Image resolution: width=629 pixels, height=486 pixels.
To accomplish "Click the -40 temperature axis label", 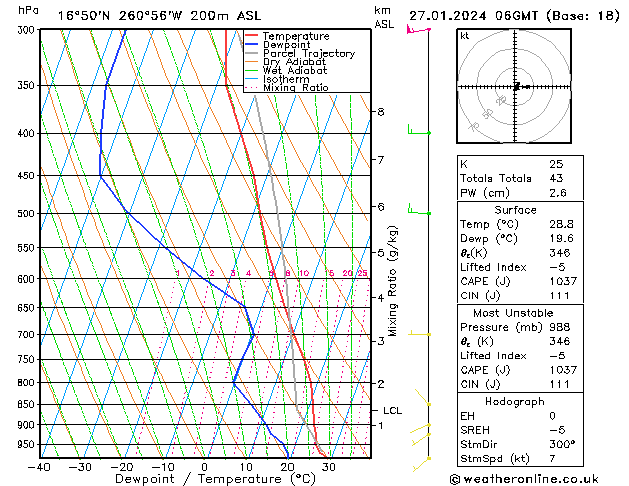I will click(x=39, y=467).
